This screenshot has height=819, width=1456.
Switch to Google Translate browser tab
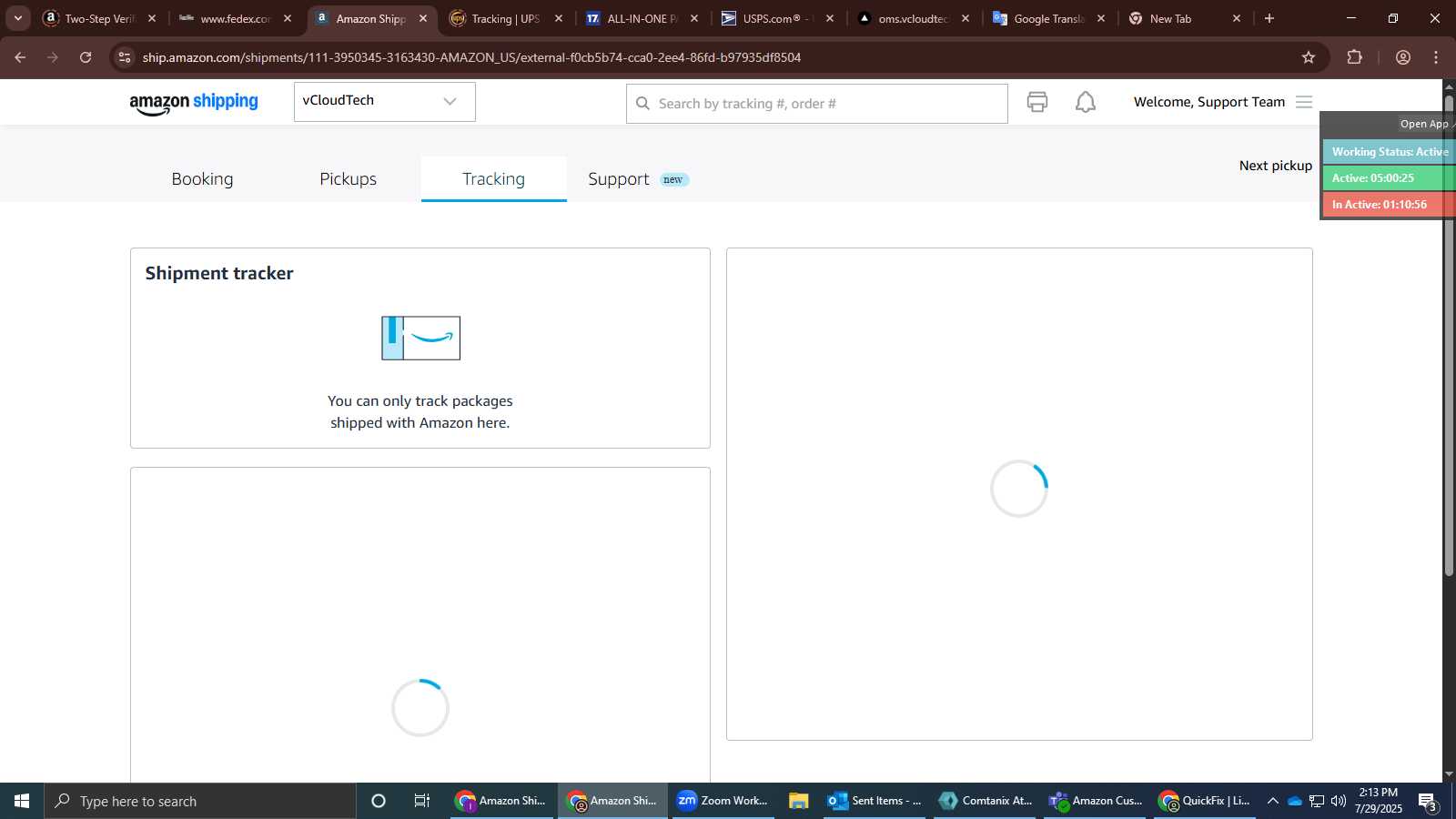coord(1048,18)
